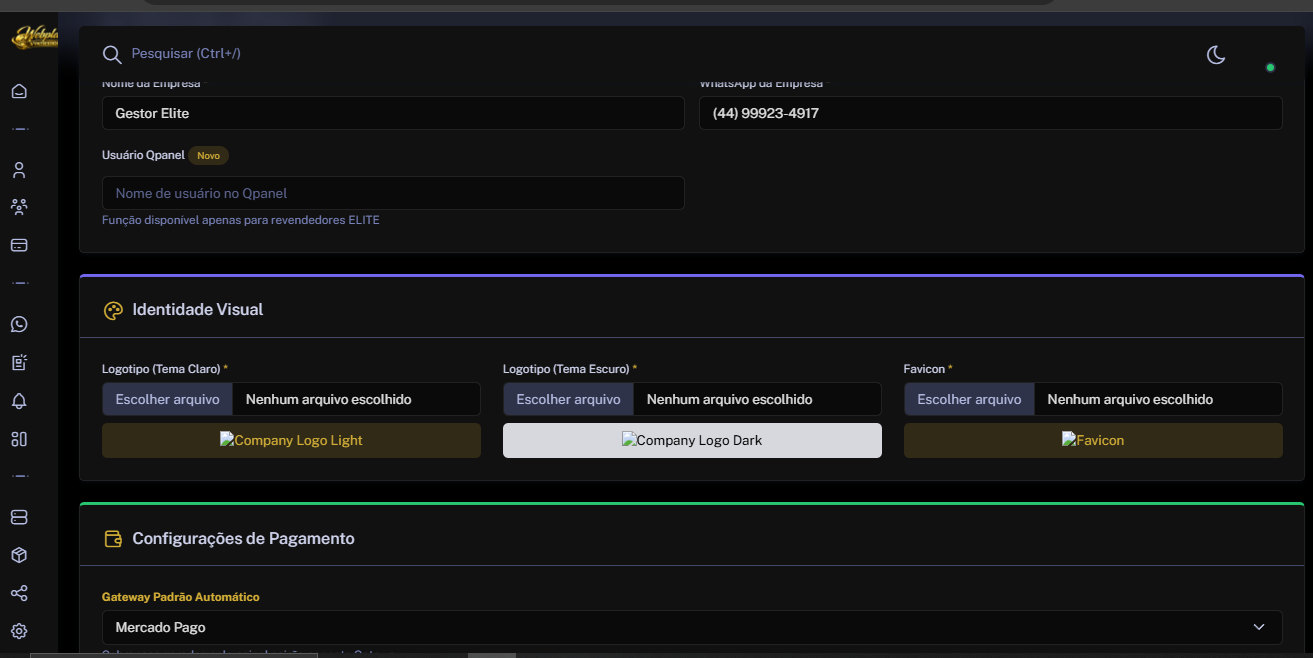Choose file for Favicon
Image resolution: width=1313 pixels, height=658 pixels.
(969, 399)
